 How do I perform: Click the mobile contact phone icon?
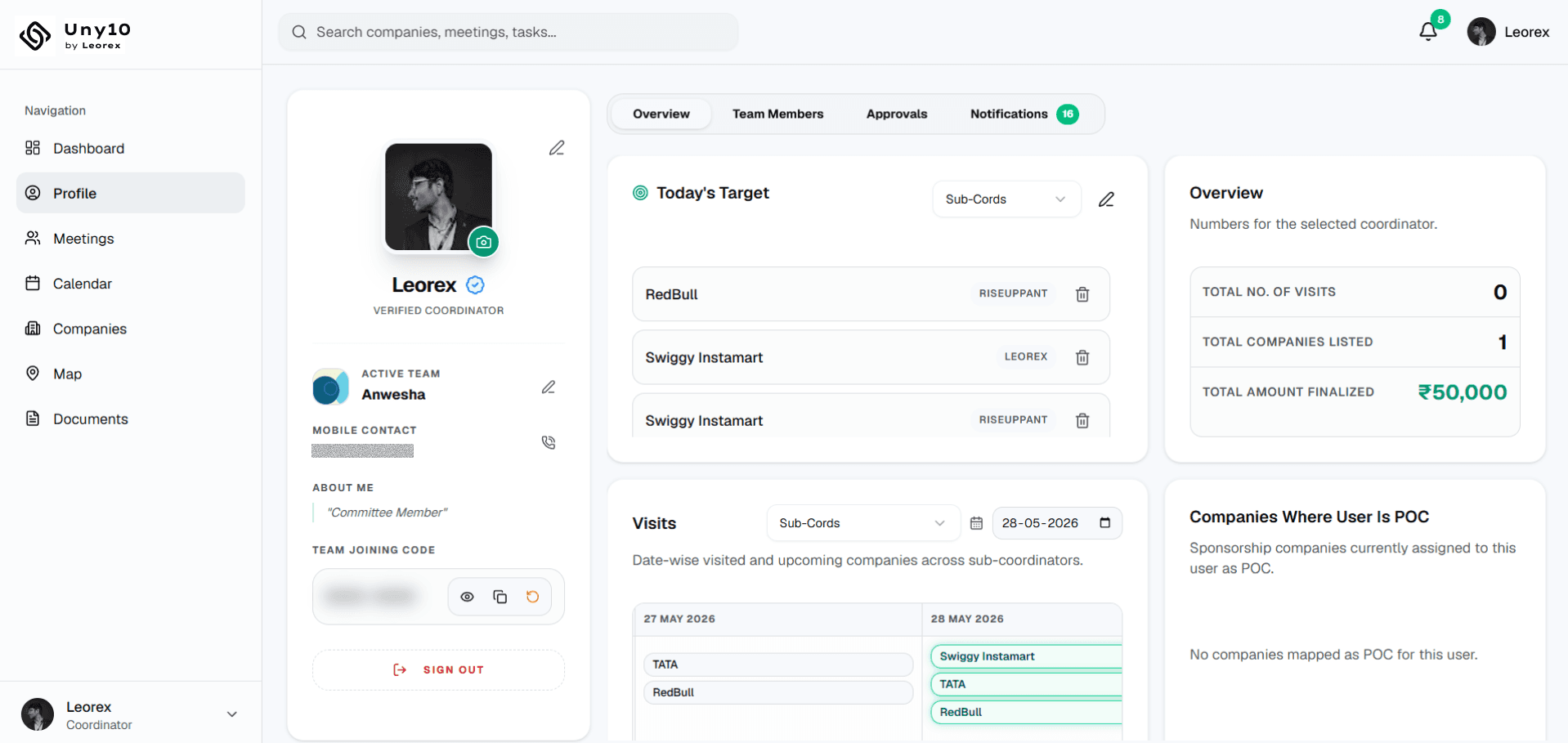pyautogui.click(x=549, y=442)
